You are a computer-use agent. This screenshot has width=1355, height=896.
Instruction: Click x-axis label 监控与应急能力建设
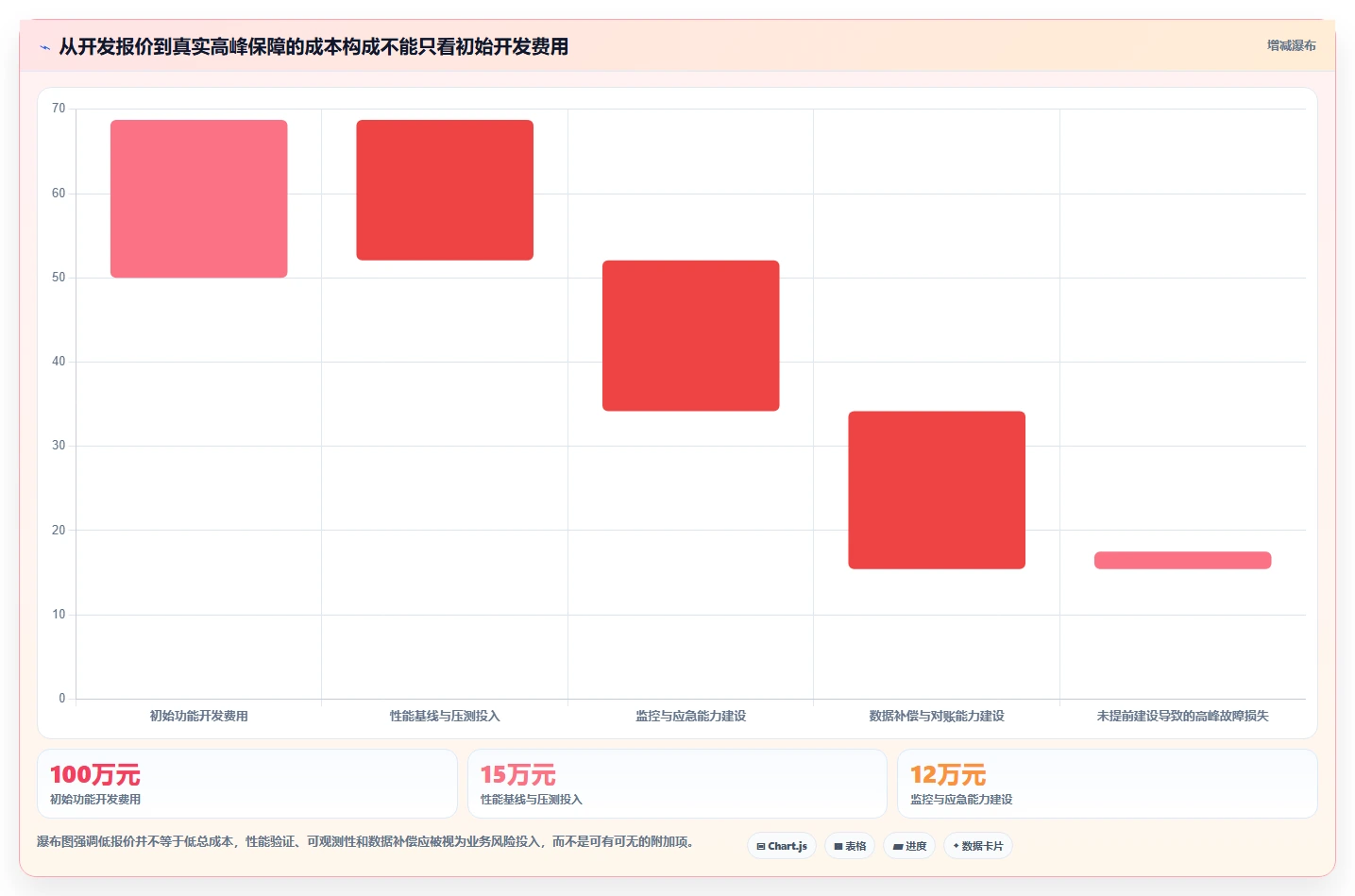[x=691, y=716]
